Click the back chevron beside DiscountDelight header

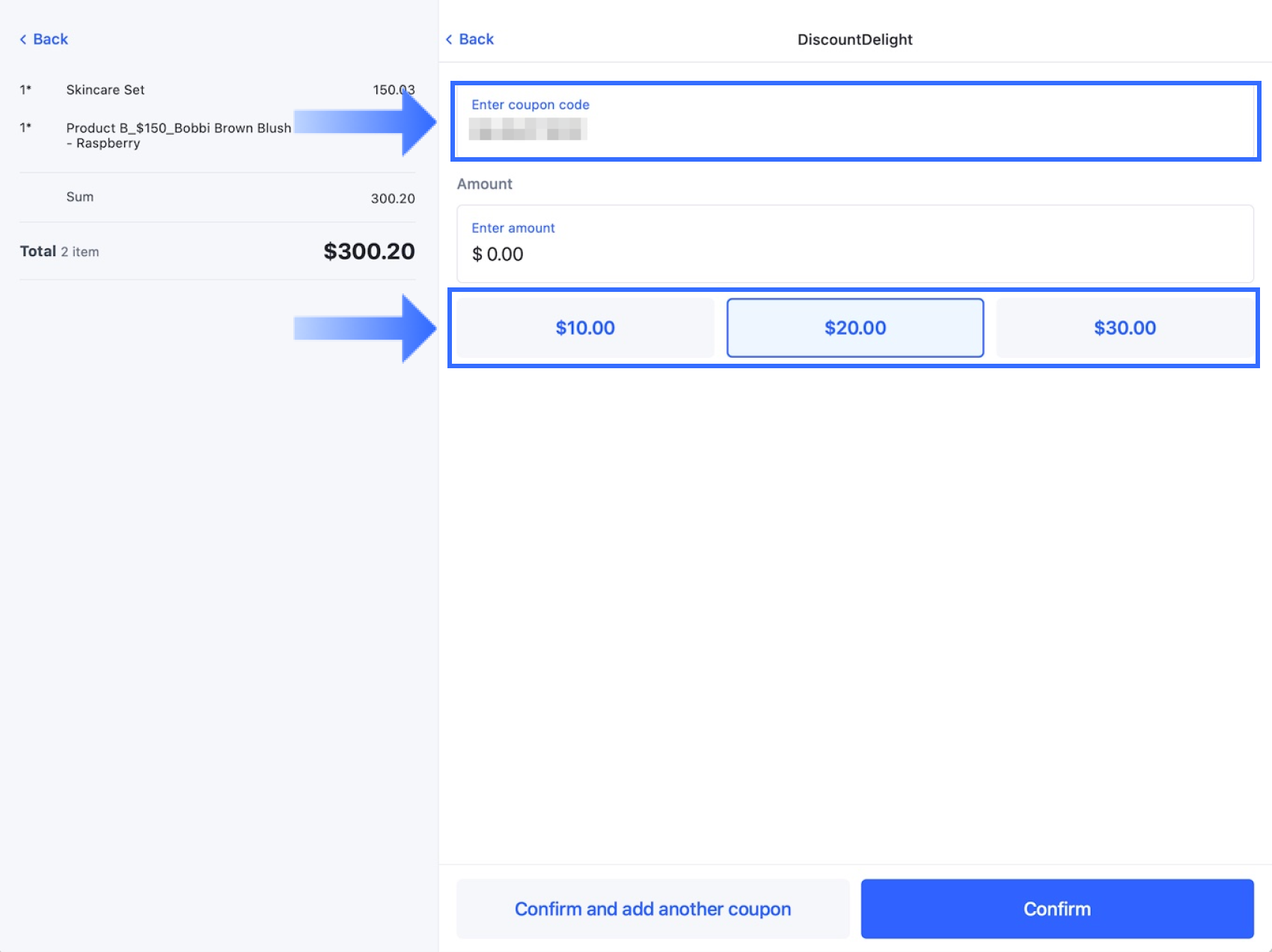[449, 39]
